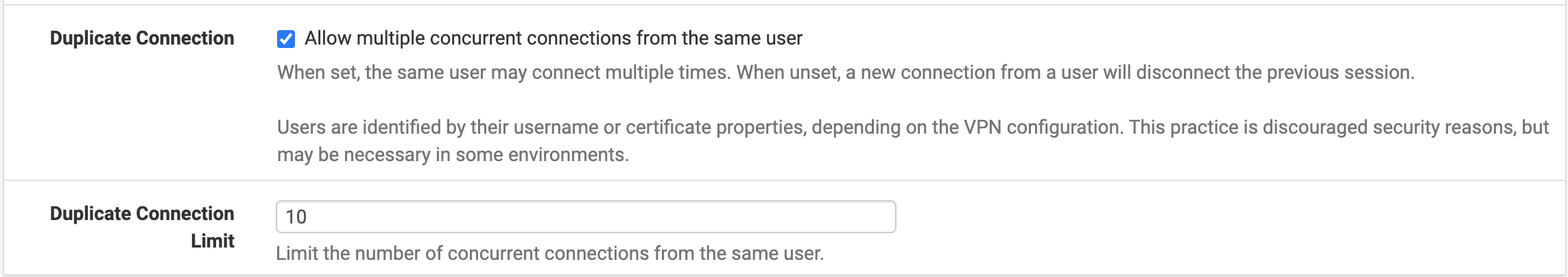Click the 'Duplicate Connection' row label
1568x277 pixels.
coord(142,38)
